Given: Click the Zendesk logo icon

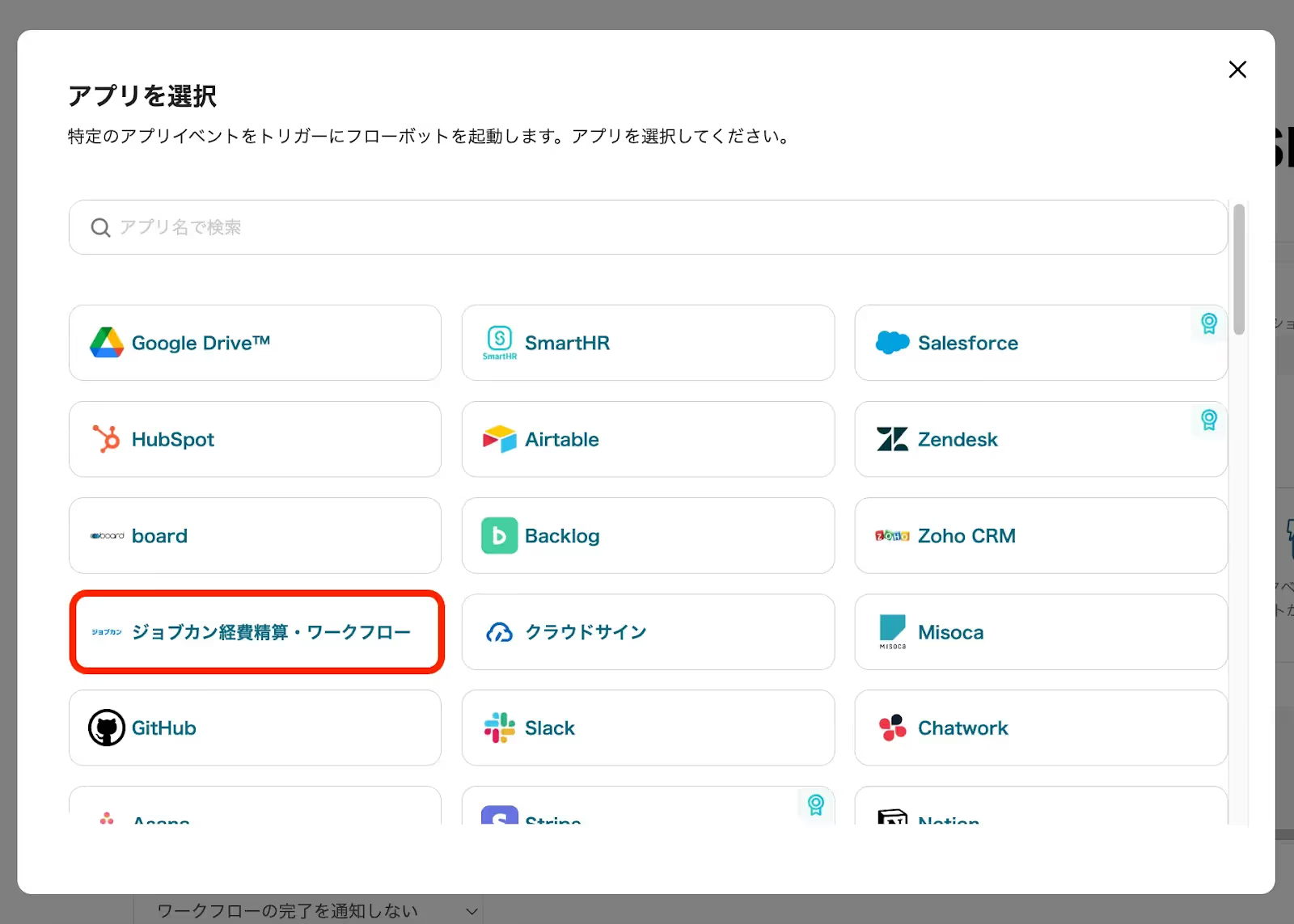Looking at the screenshot, I should tap(892, 439).
